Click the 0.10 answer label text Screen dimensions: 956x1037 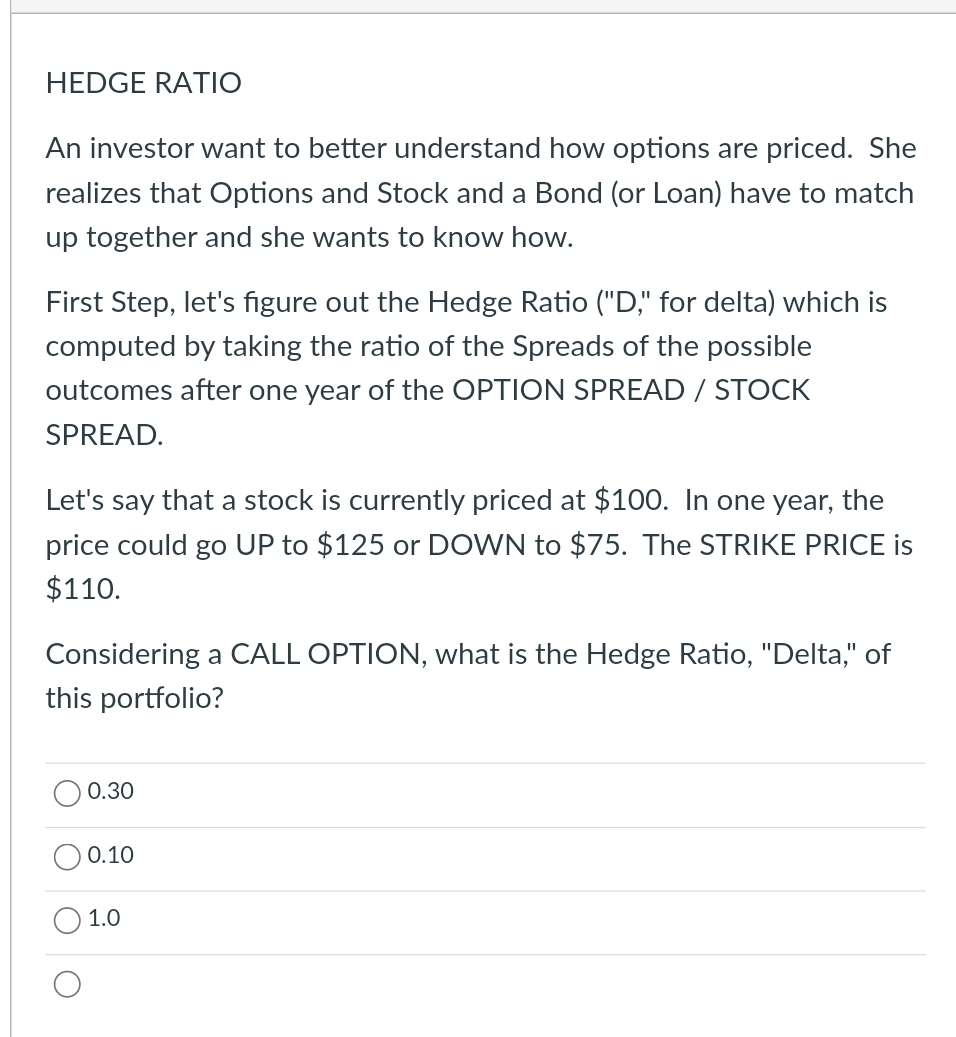point(109,855)
